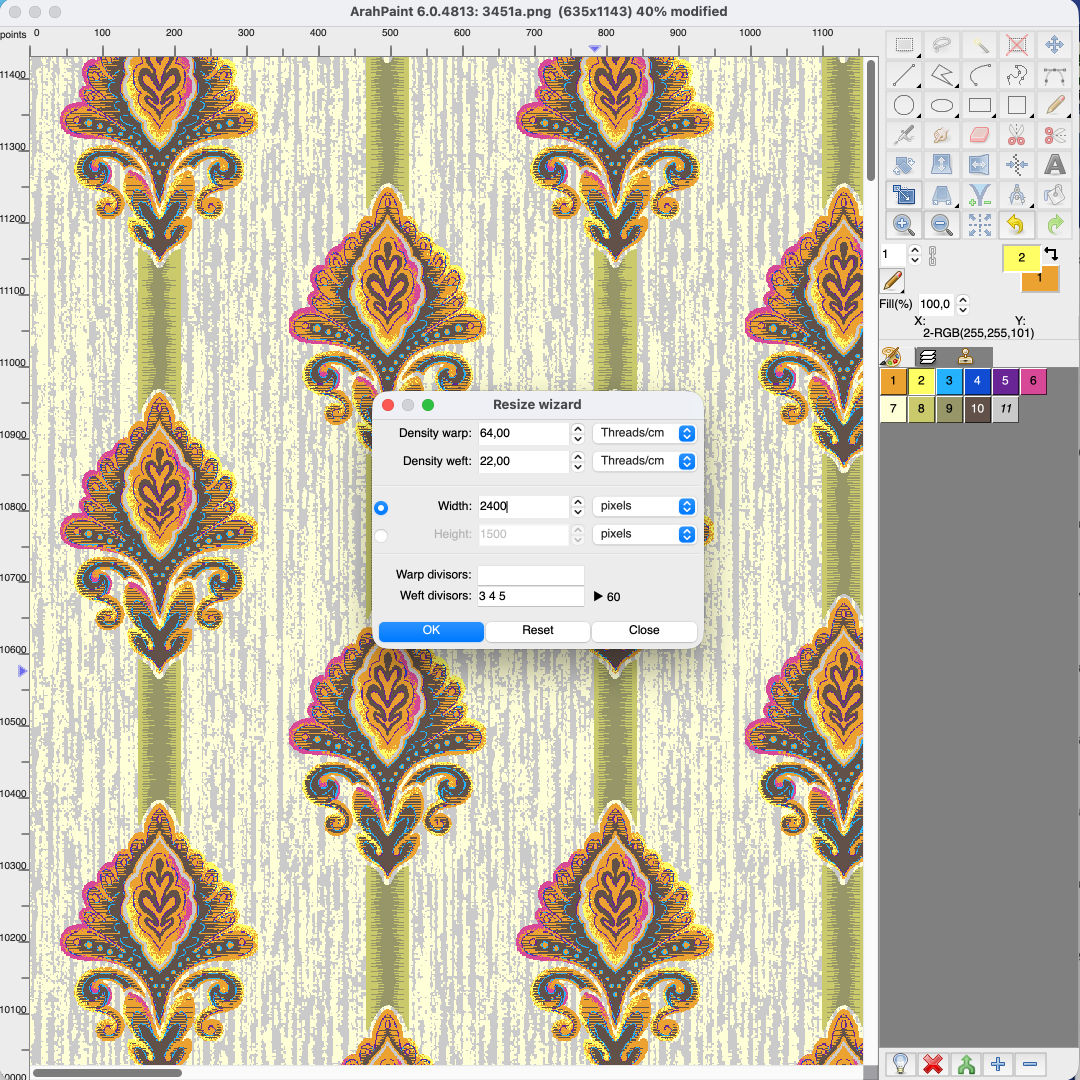Confirm resize with OK button

tap(431, 631)
